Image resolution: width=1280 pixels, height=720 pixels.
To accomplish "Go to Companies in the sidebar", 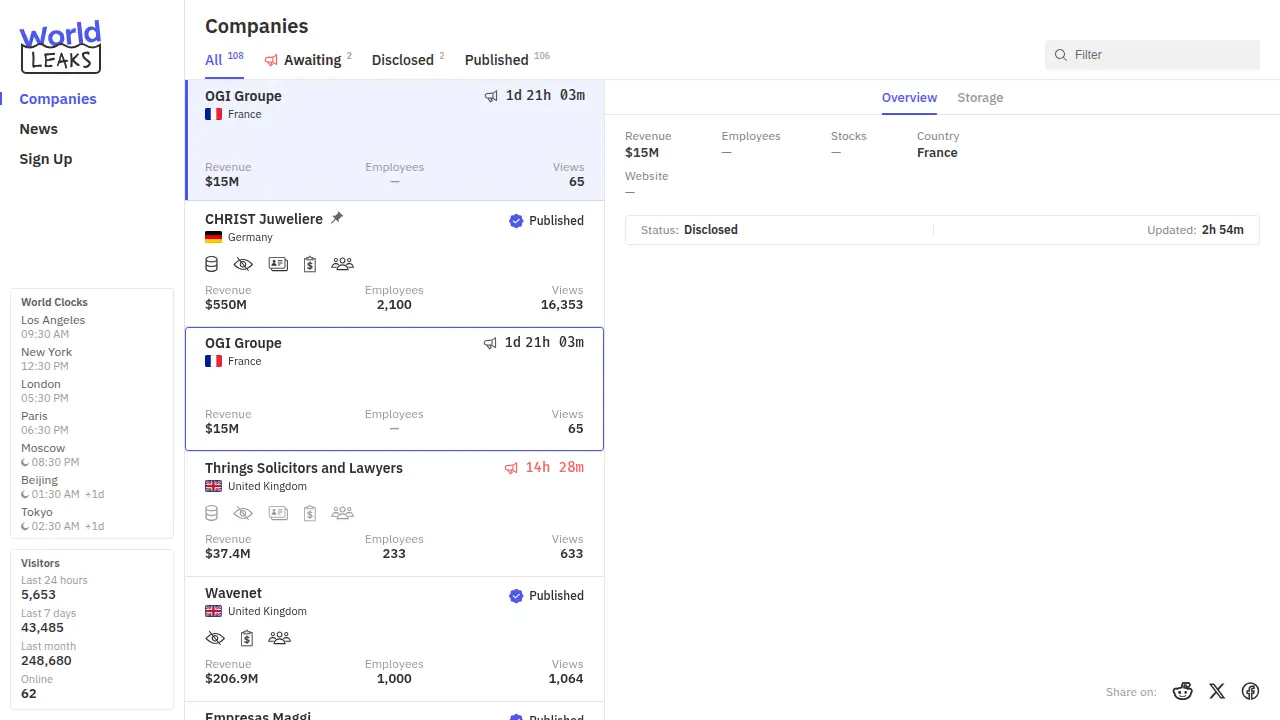I will (x=58, y=99).
